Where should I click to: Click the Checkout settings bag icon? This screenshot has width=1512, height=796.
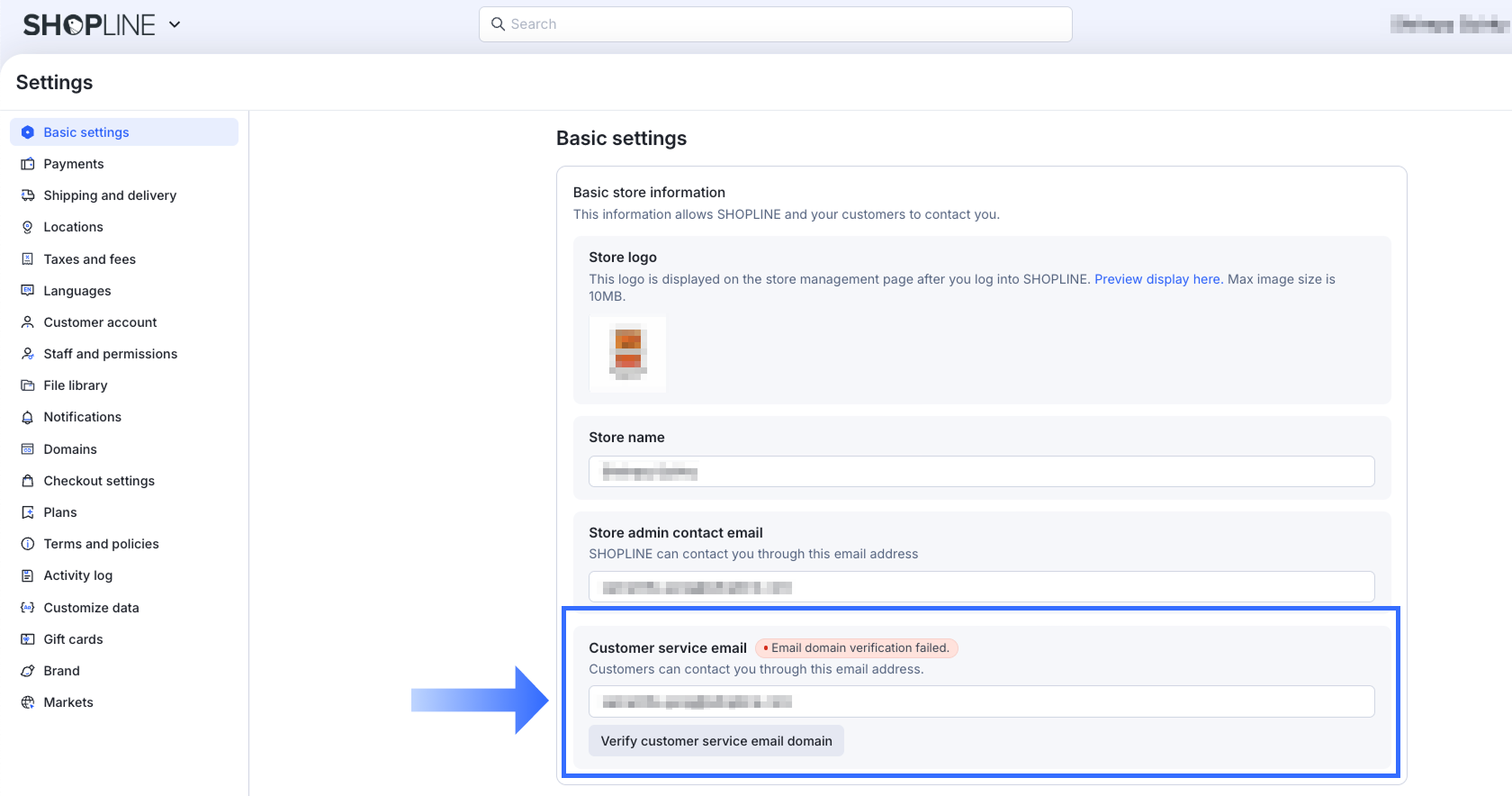28,481
